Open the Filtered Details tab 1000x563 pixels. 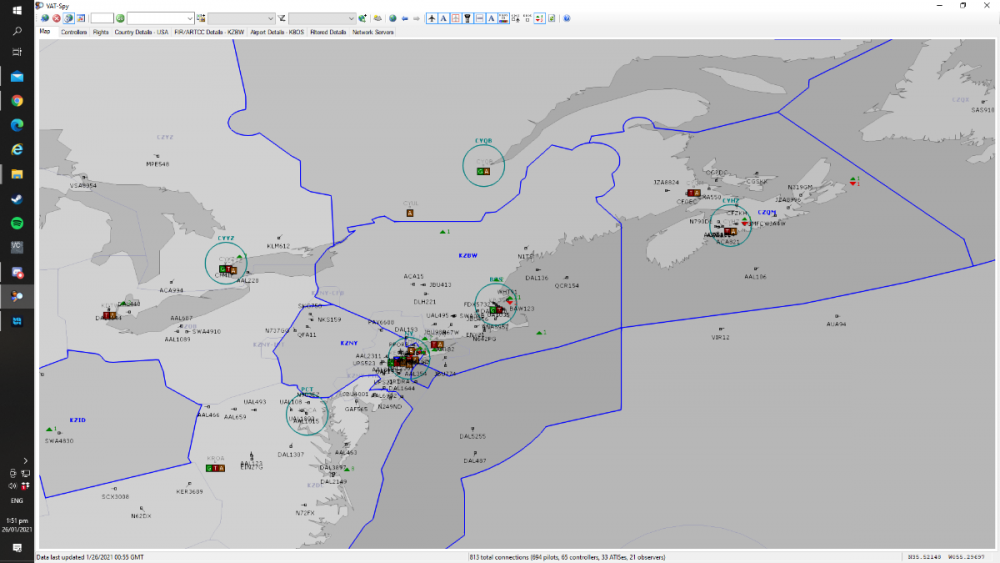coord(328,32)
